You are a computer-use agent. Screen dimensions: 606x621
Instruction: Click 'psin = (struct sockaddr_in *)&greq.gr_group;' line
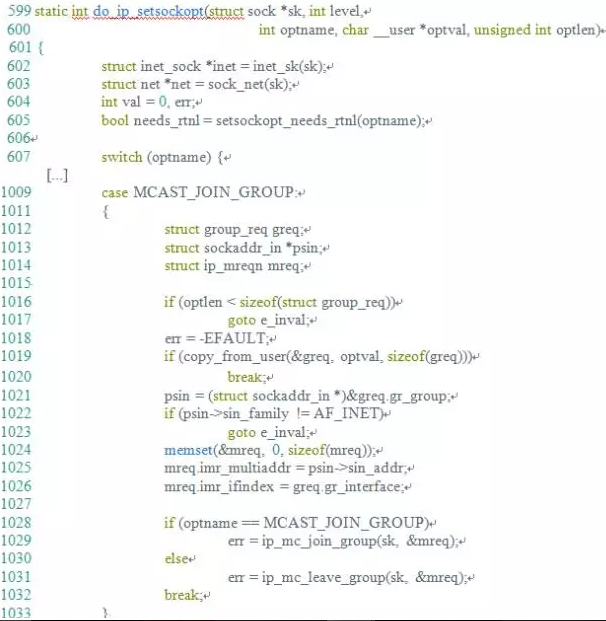308,396
